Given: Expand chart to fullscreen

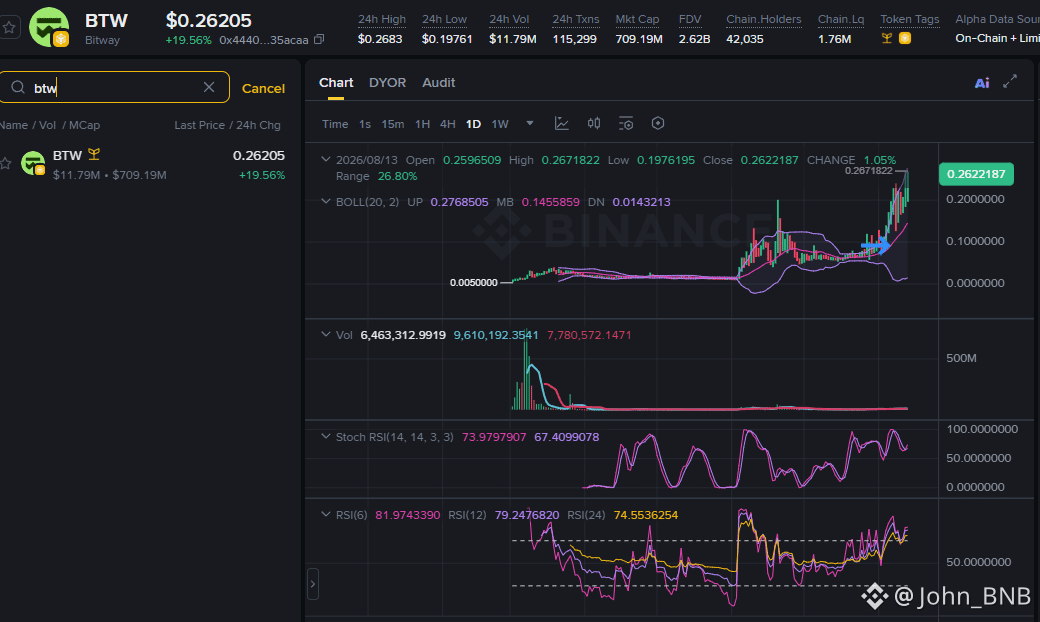Looking at the screenshot, I should point(1010,82).
